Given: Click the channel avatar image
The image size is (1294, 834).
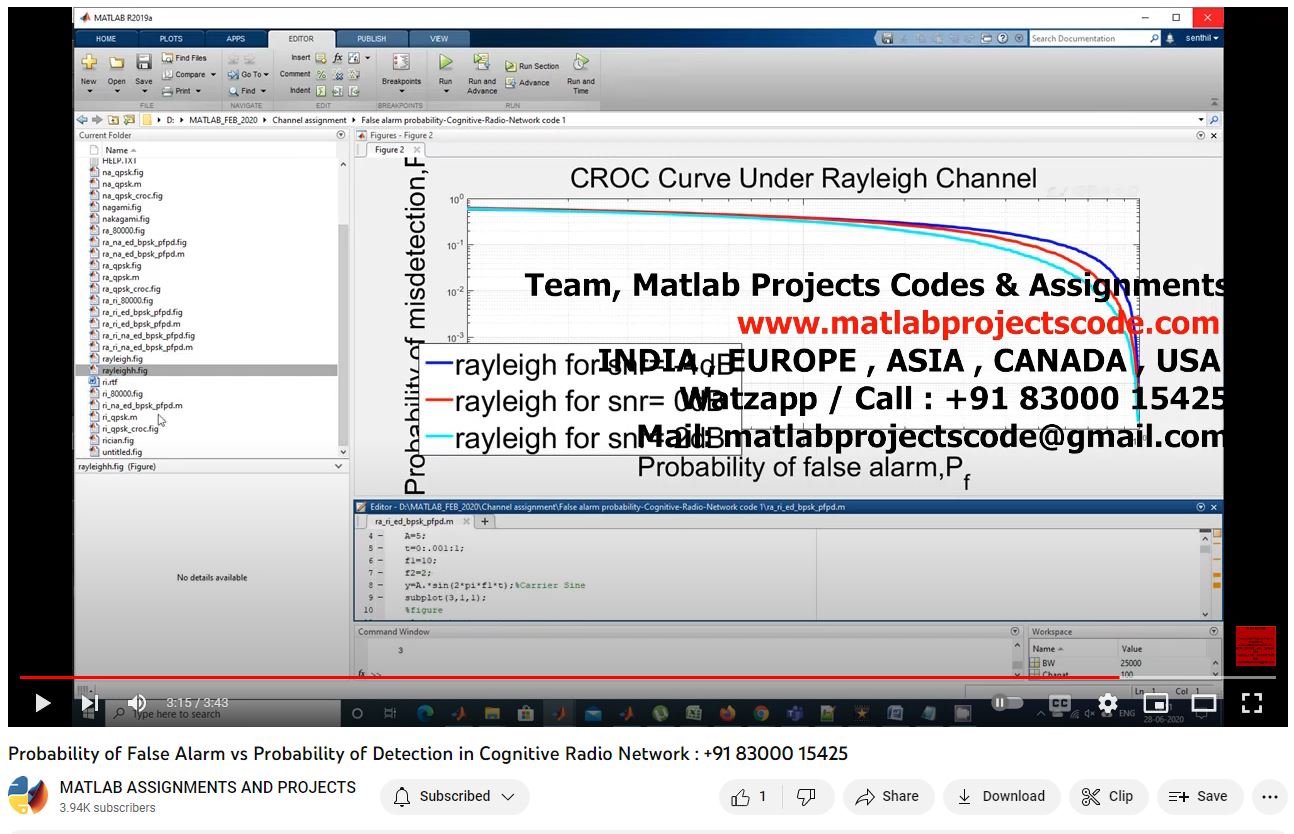Looking at the screenshot, I should [28, 796].
